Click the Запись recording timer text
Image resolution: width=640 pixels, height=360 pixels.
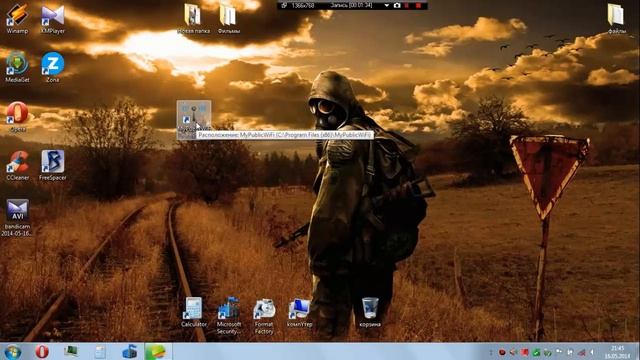point(351,5)
